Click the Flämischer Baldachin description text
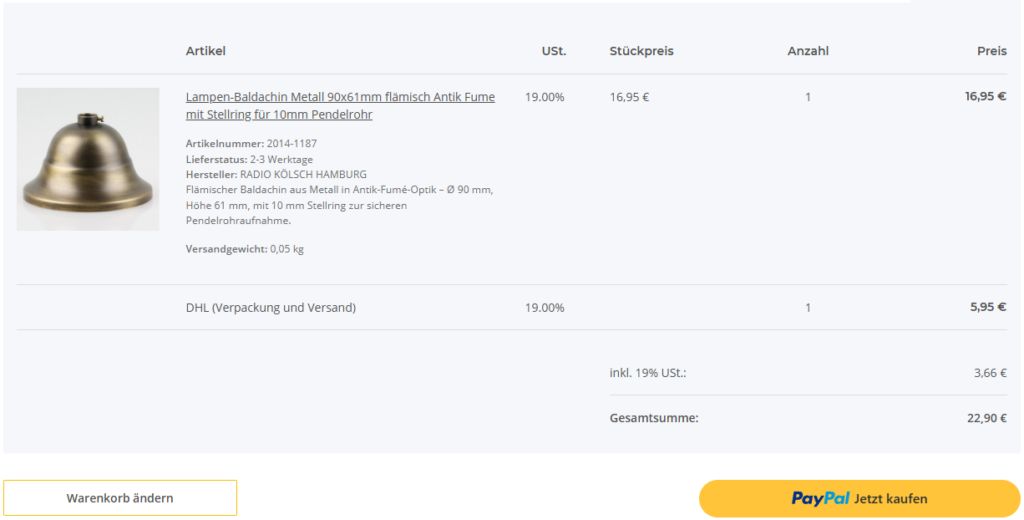Screen dimensions: 1024x520 click(x=339, y=189)
